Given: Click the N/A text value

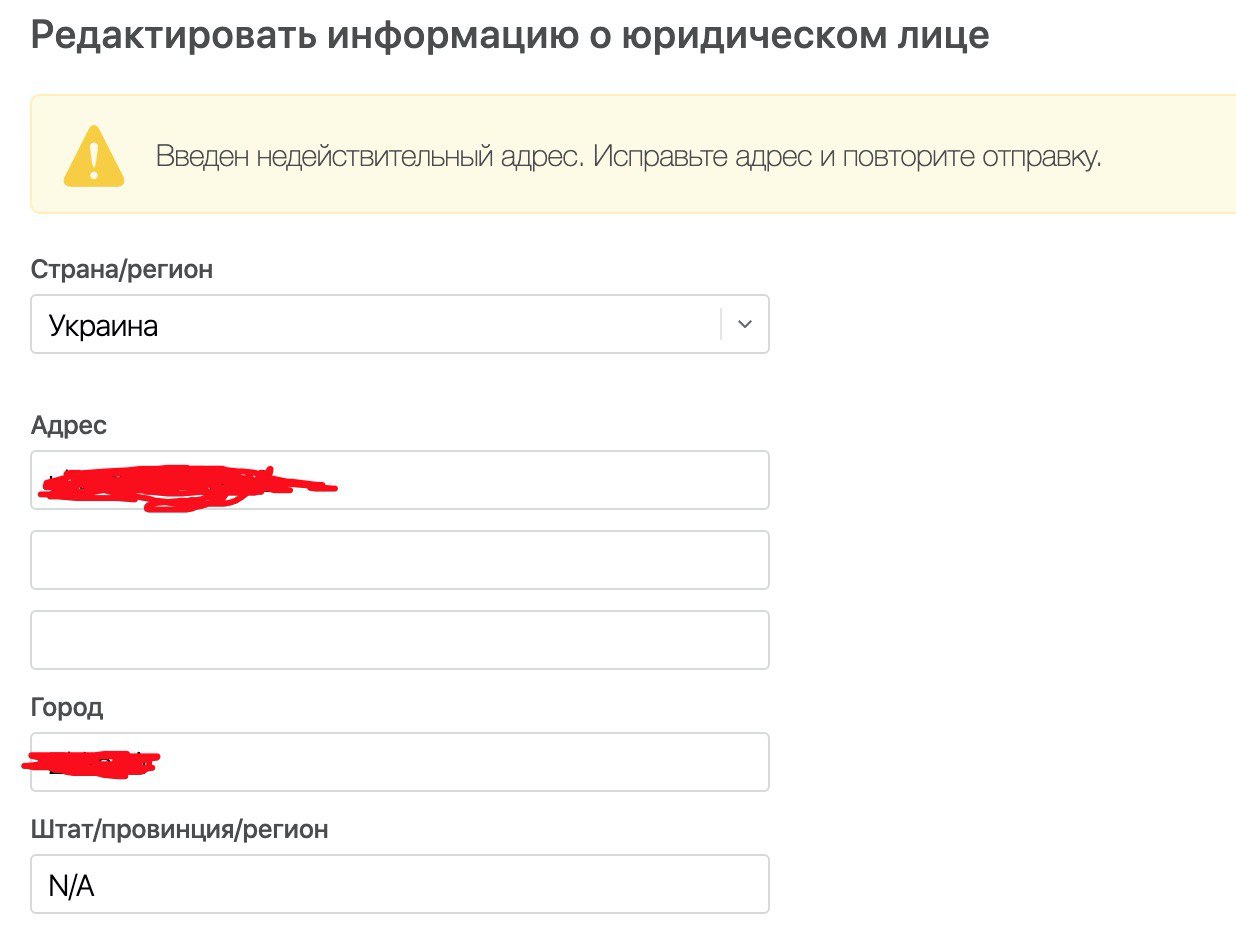Looking at the screenshot, I should click(71, 886).
